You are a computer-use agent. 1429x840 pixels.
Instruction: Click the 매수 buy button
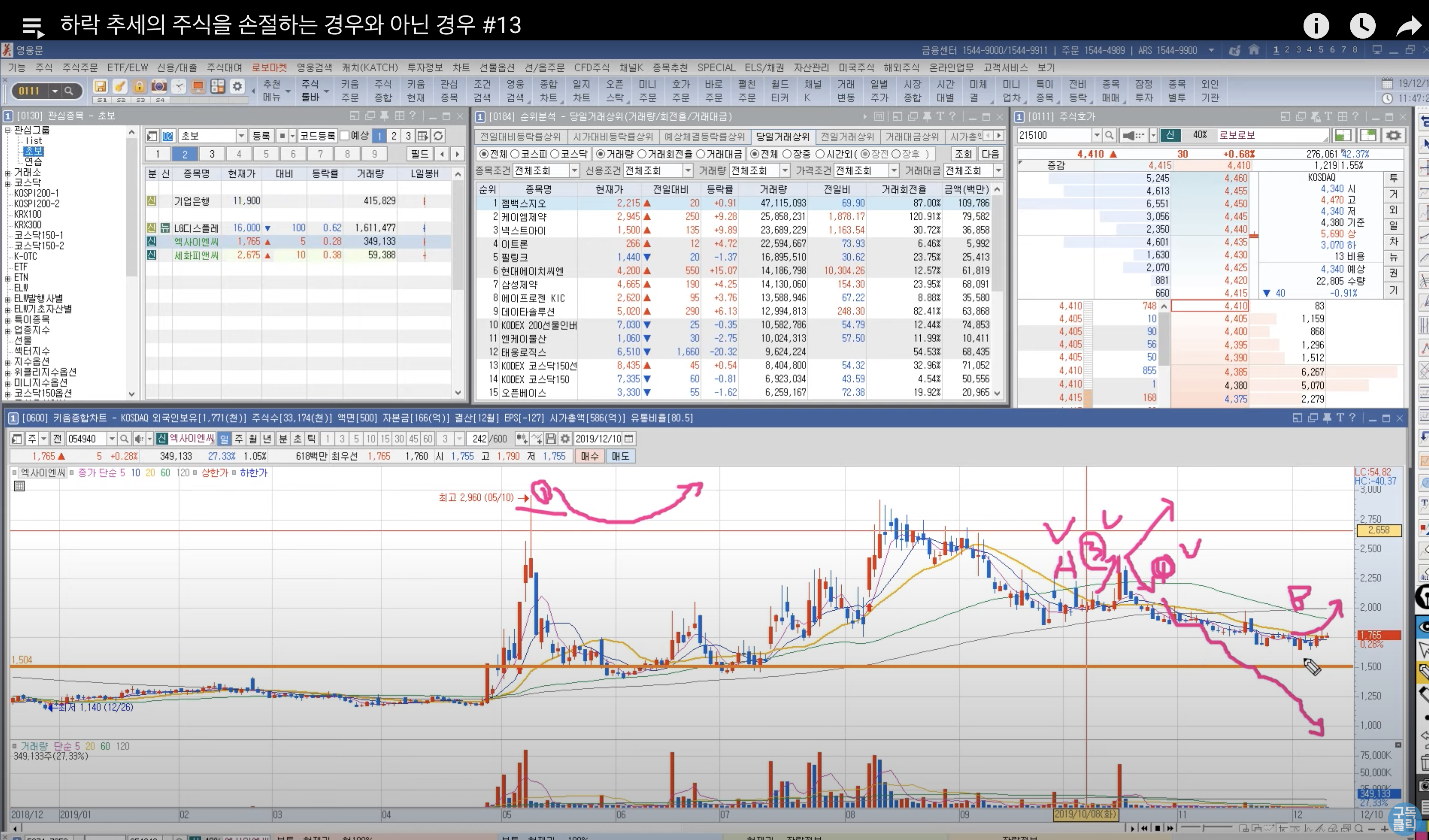tap(589, 456)
